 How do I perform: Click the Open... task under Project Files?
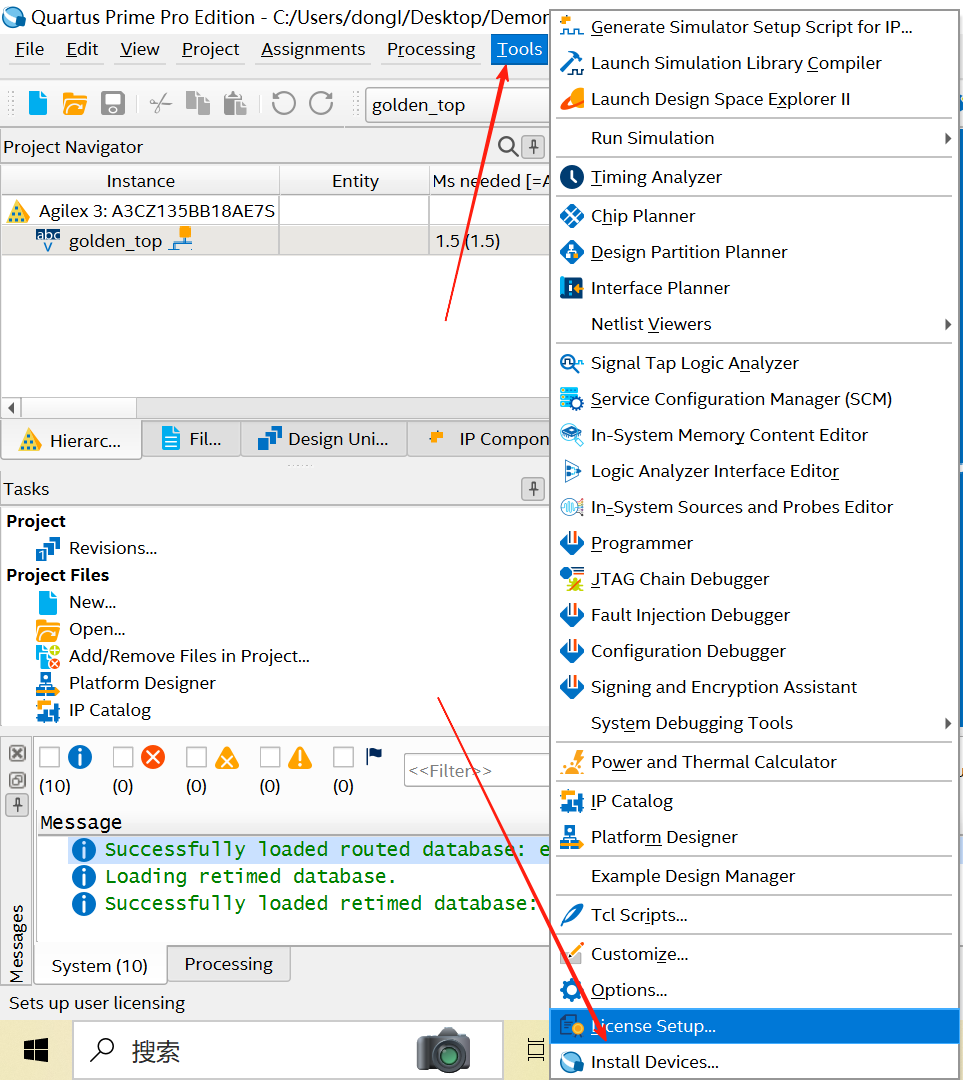tap(97, 630)
